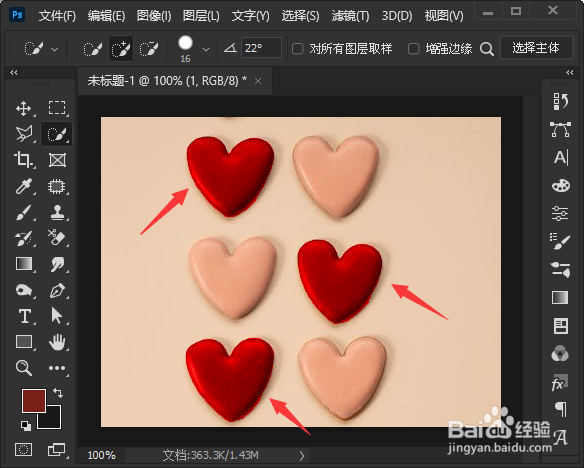Select the Rectangle shape tool
This screenshot has height=468, width=584.
(x=23, y=341)
